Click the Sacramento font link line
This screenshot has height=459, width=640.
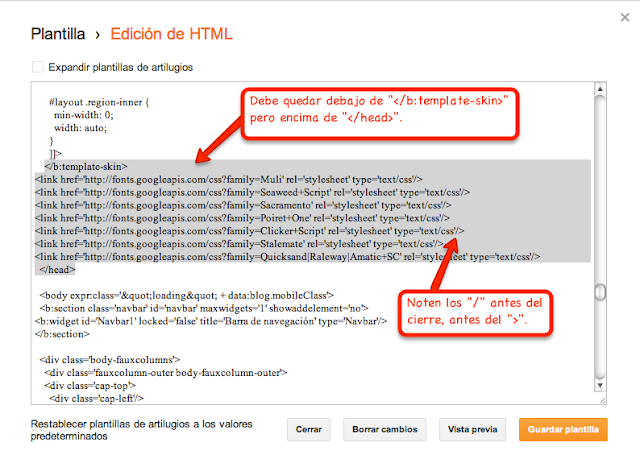pos(243,205)
